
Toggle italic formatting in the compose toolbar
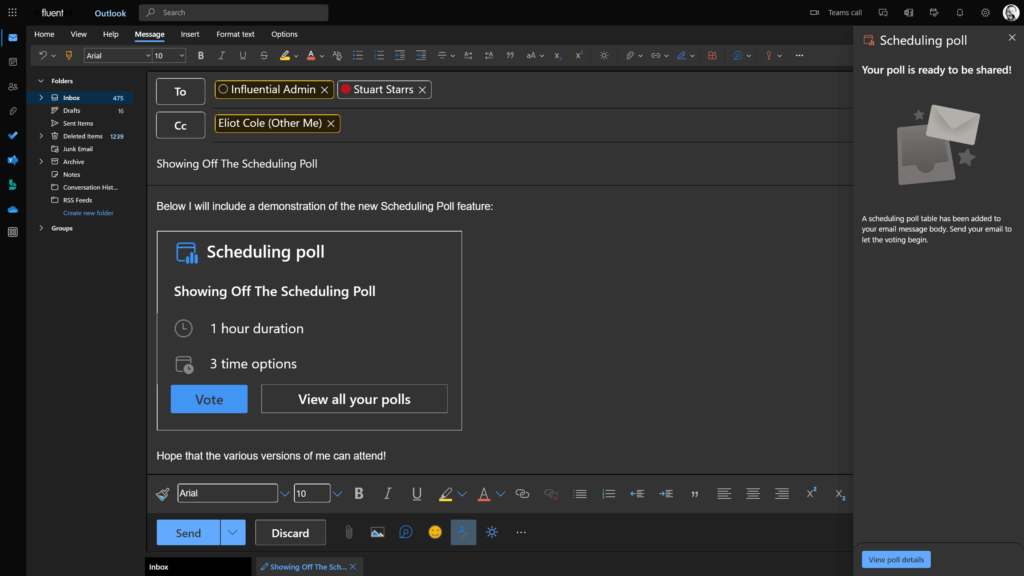(387, 493)
